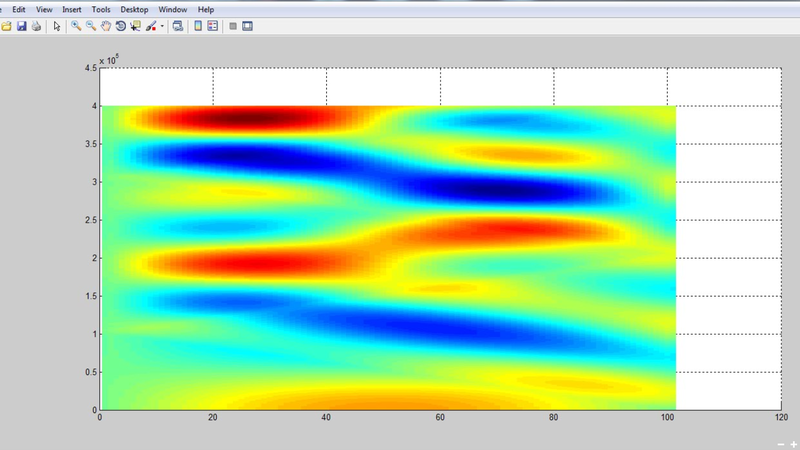This screenshot has width=800, height=450.
Task: Select the Brush data tool
Action: pos(151,26)
